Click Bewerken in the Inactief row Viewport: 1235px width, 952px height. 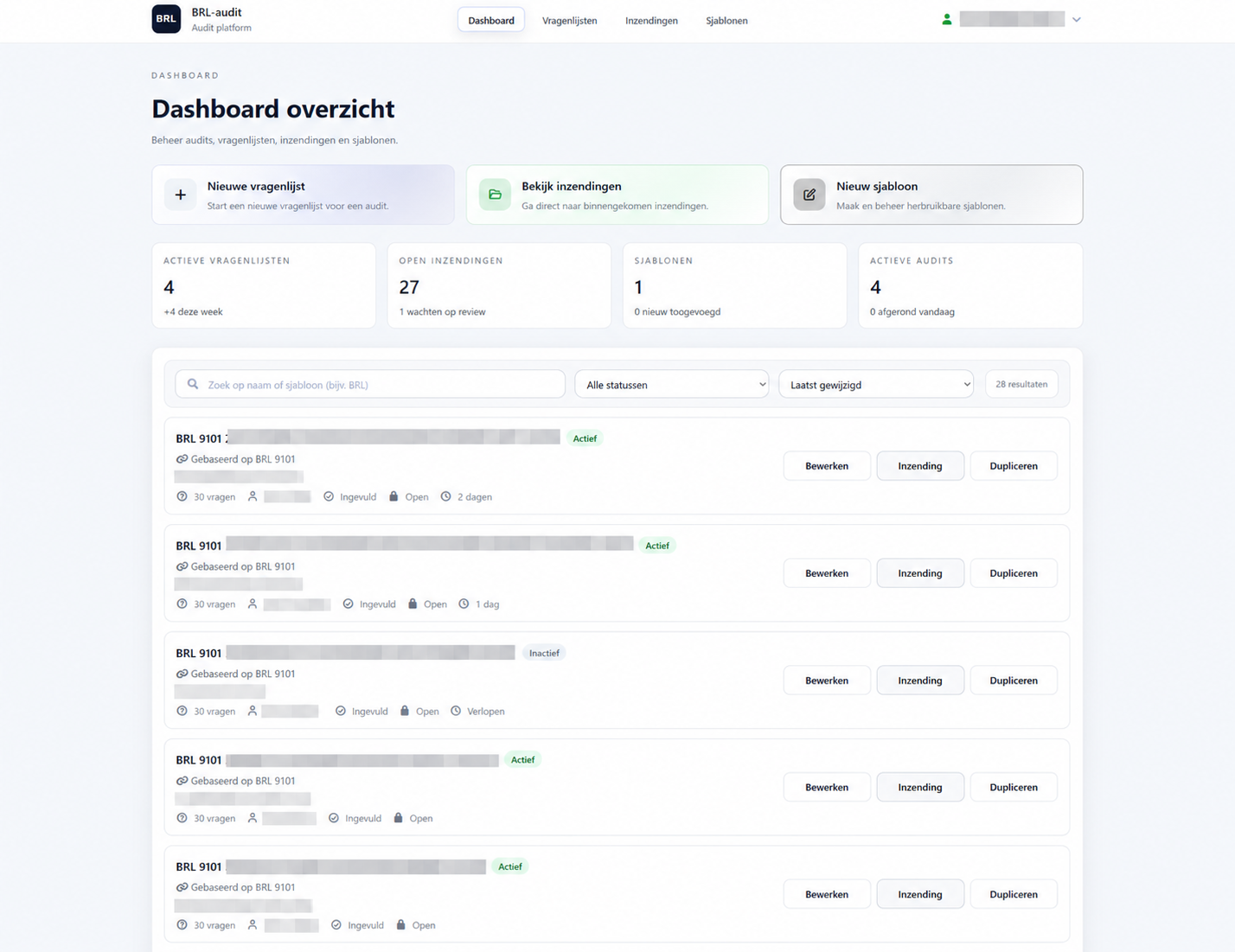pos(827,680)
